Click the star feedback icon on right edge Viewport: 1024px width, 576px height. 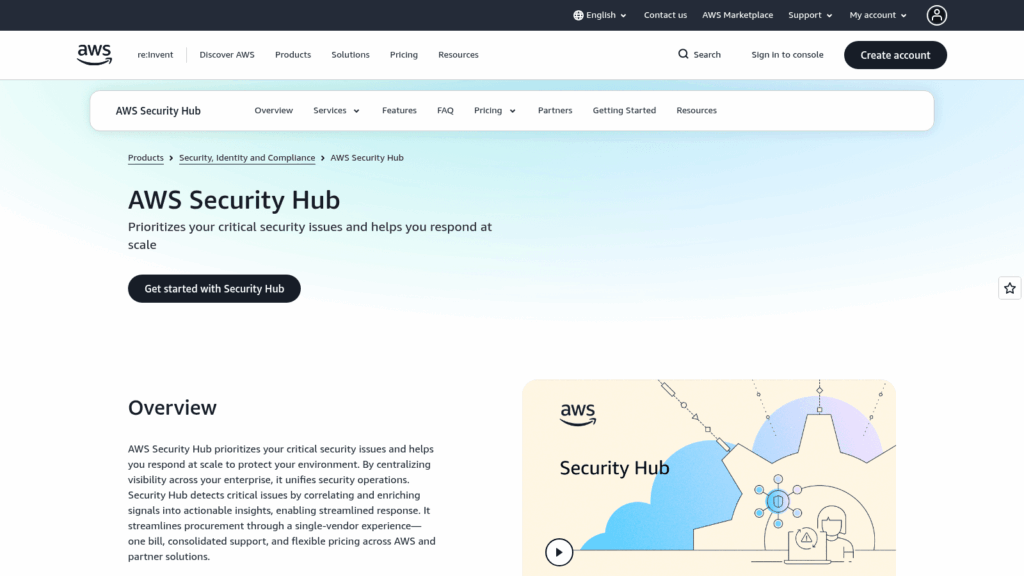1010,288
